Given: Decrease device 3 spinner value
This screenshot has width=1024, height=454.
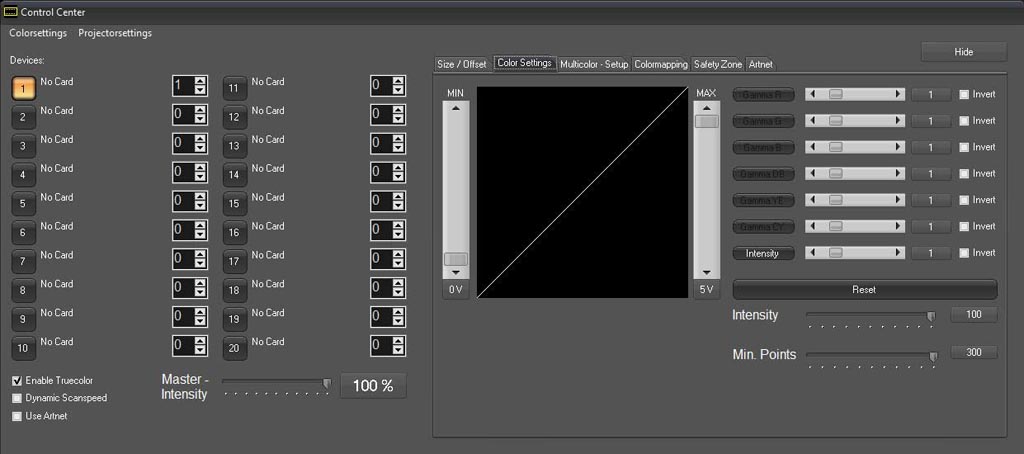Looking at the screenshot, I should 200,148.
